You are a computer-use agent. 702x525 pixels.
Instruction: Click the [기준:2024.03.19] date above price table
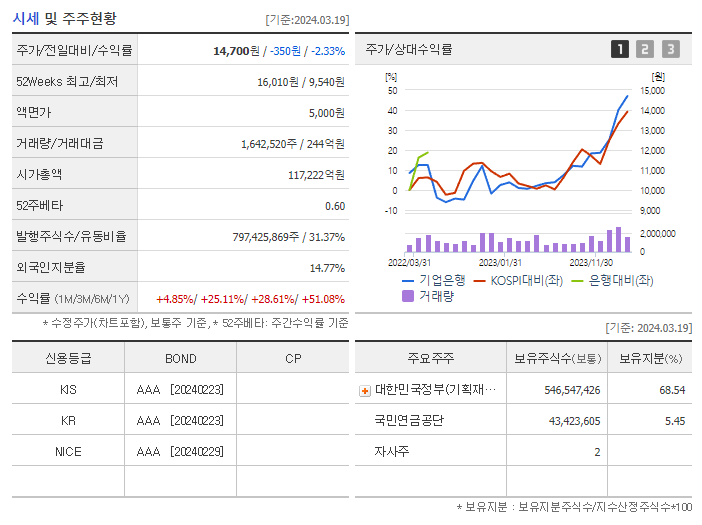pos(307,20)
